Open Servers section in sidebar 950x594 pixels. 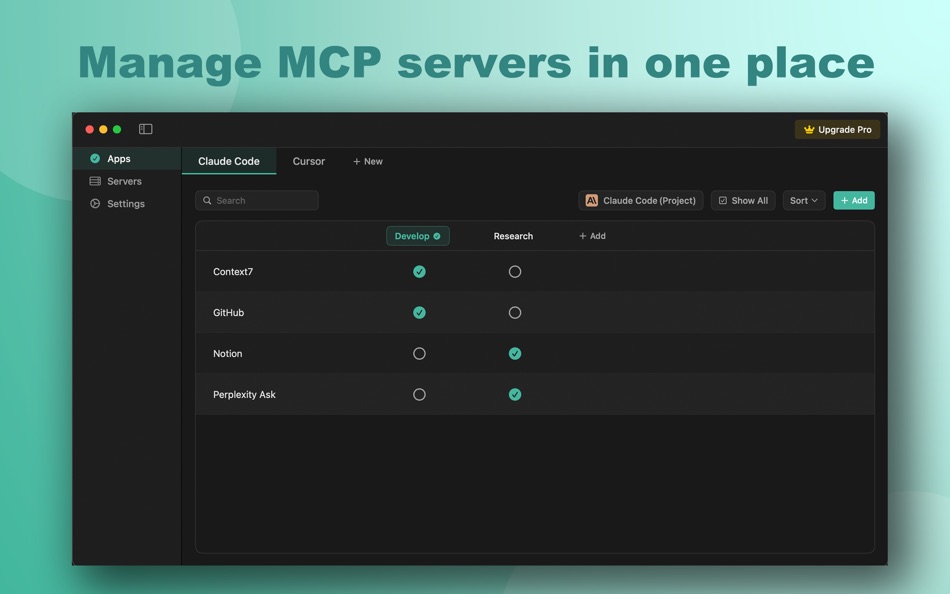(127, 181)
